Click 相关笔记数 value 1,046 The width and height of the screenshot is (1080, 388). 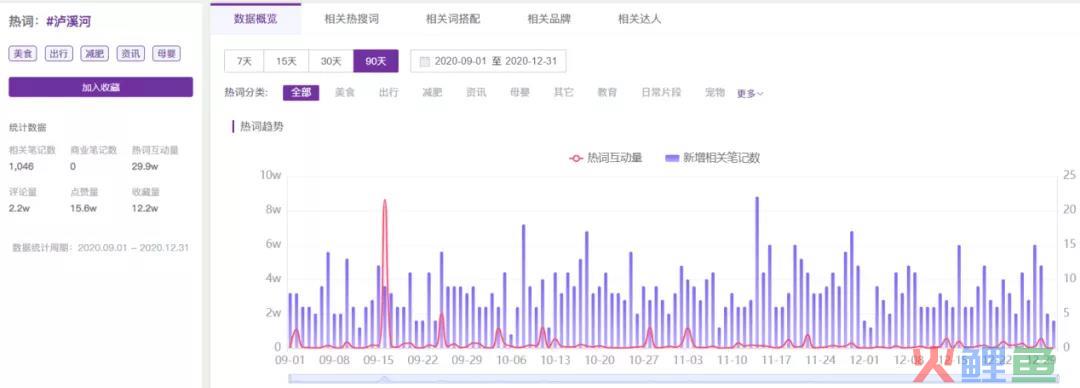tap(21, 167)
